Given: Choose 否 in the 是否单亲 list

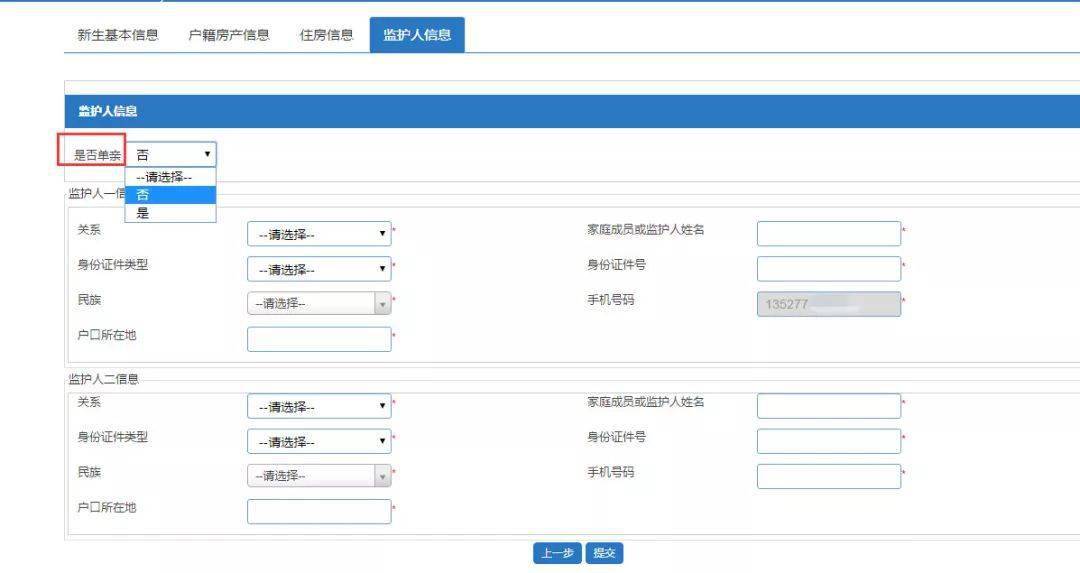Looking at the screenshot, I should point(170,195).
